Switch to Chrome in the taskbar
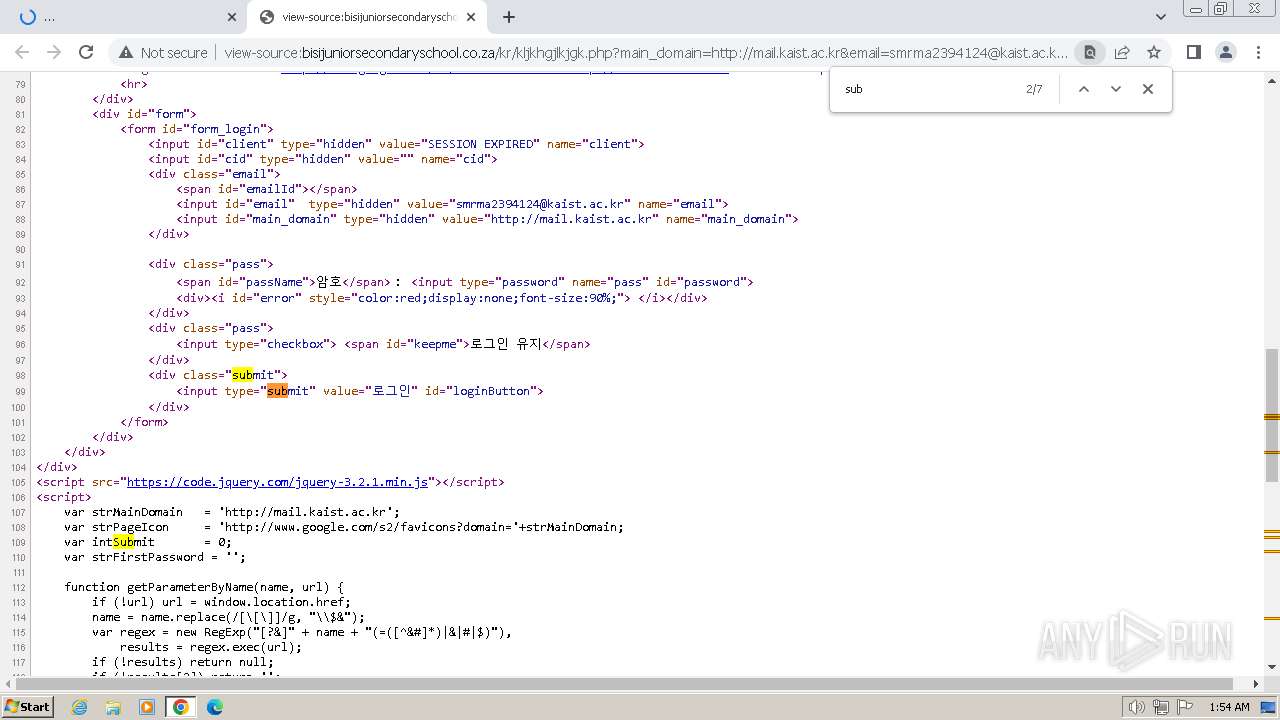The height and width of the screenshot is (720, 1280). click(181, 707)
